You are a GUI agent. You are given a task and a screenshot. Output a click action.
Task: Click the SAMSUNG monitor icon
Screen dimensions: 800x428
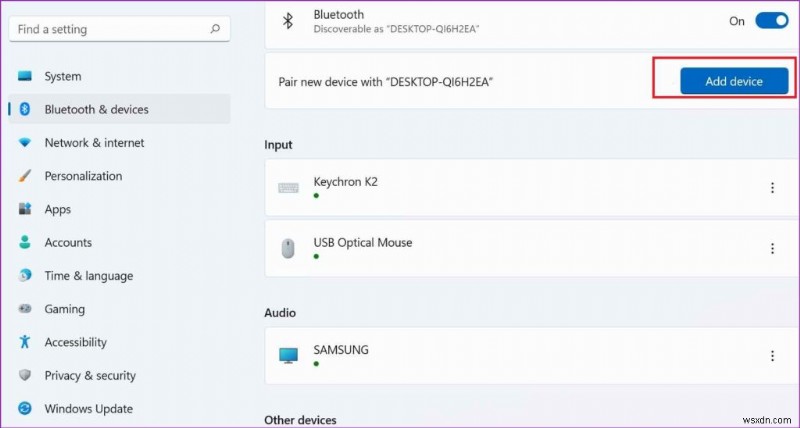(x=288, y=355)
